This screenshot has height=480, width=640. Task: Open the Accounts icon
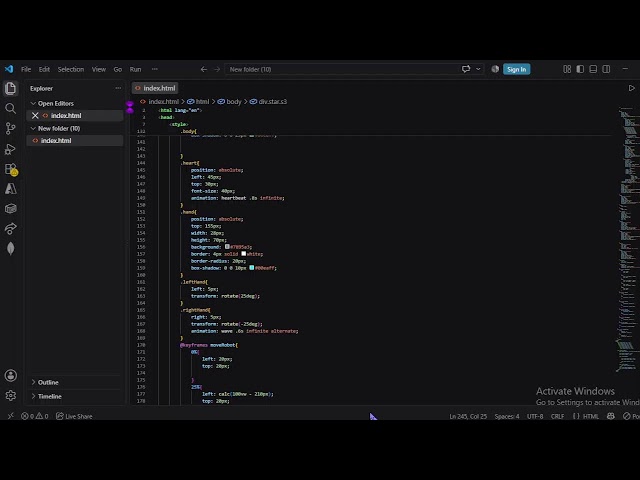pos(11,376)
